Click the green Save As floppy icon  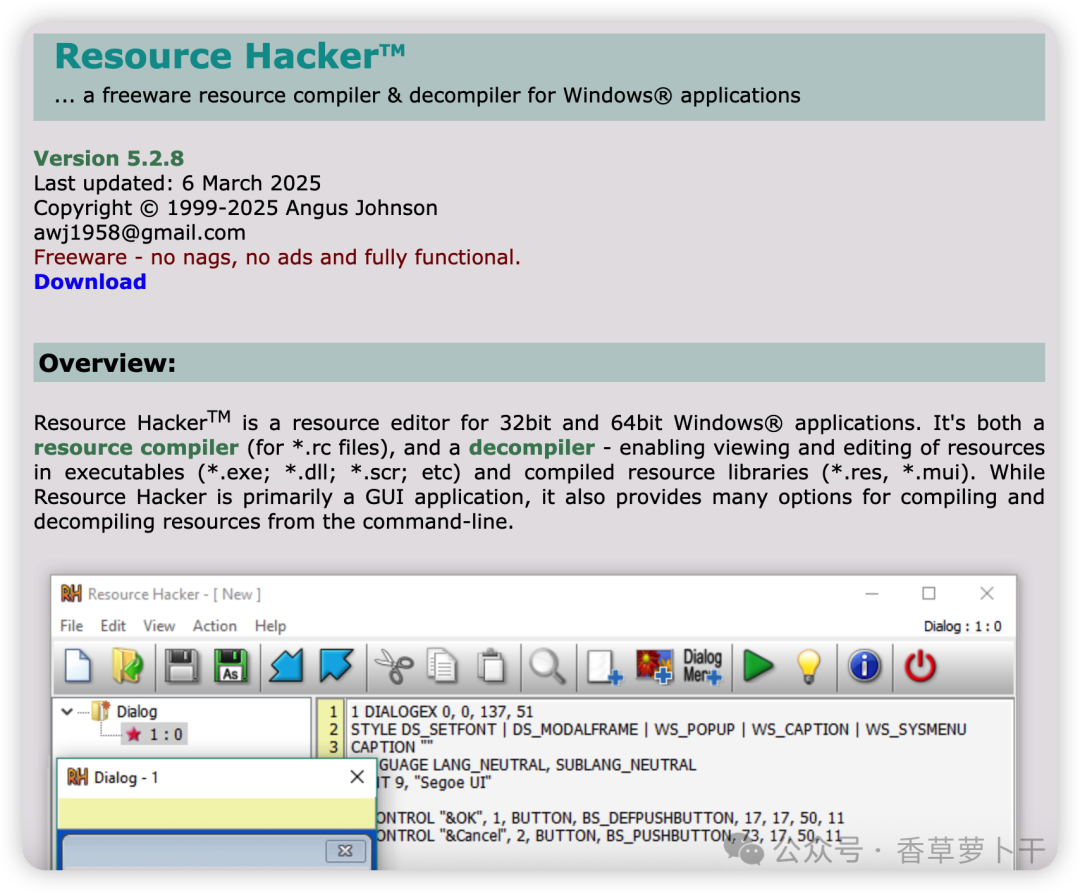click(x=230, y=666)
